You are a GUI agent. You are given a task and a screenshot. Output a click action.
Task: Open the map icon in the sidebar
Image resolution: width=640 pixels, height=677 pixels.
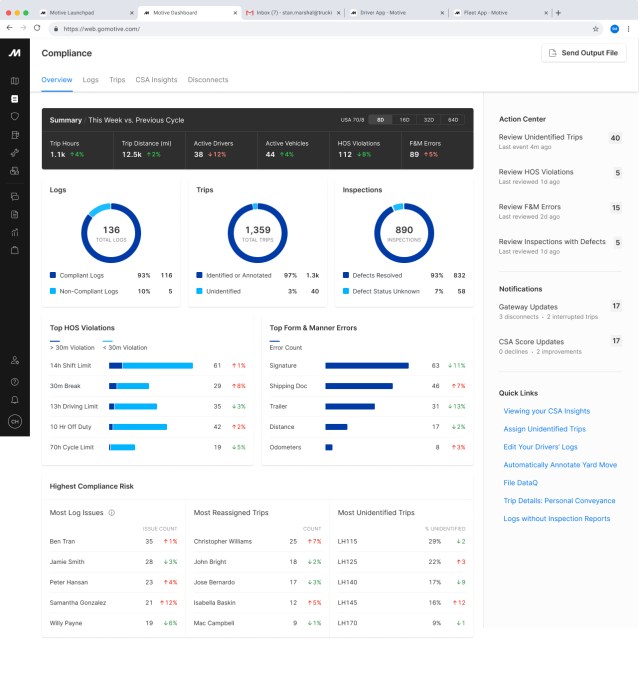15,81
